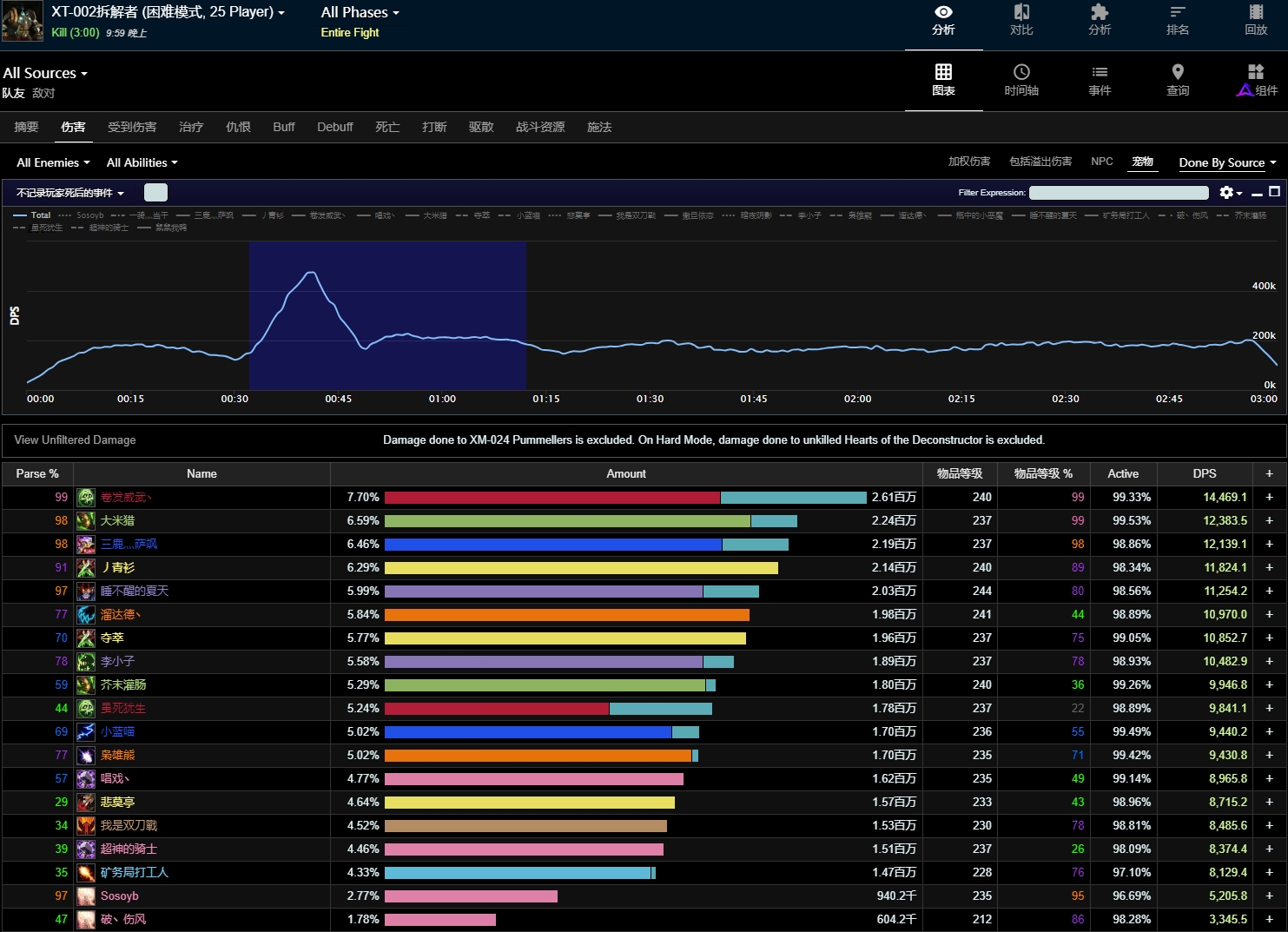This screenshot has height=932, width=1288.
Task: Open the gear settings dropdown in the filter bar
Action: click(x=1231, y=193)
